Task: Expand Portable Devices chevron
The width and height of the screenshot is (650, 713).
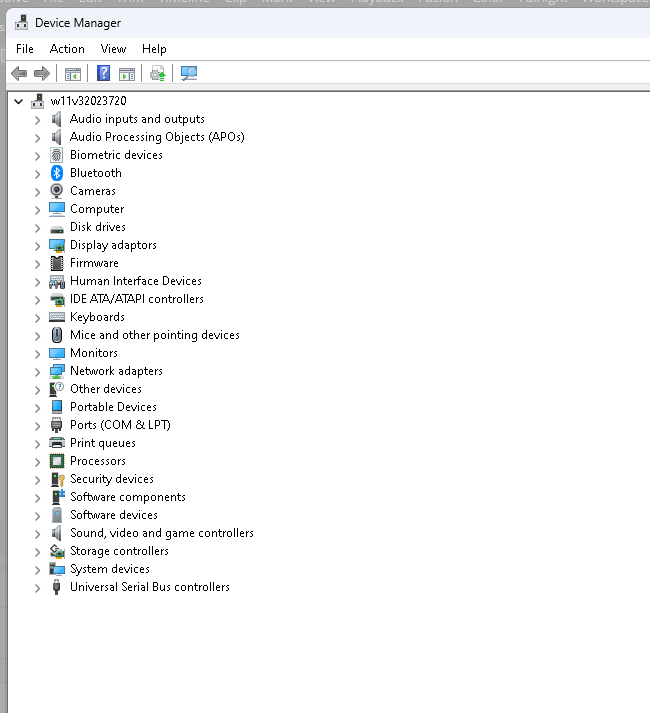Action: [x=38, y=407]
